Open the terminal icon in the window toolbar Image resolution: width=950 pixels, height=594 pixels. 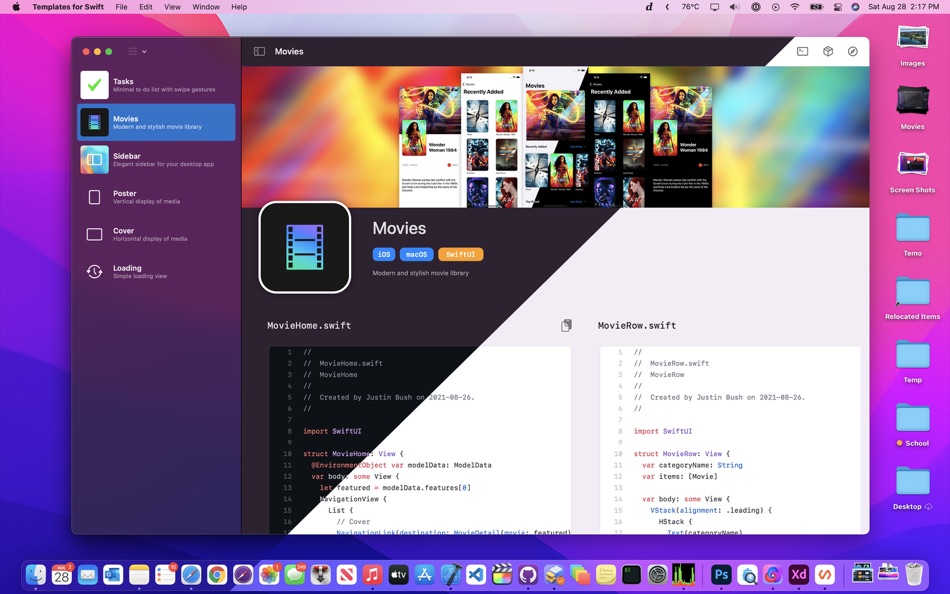click(x=802, y=52)
